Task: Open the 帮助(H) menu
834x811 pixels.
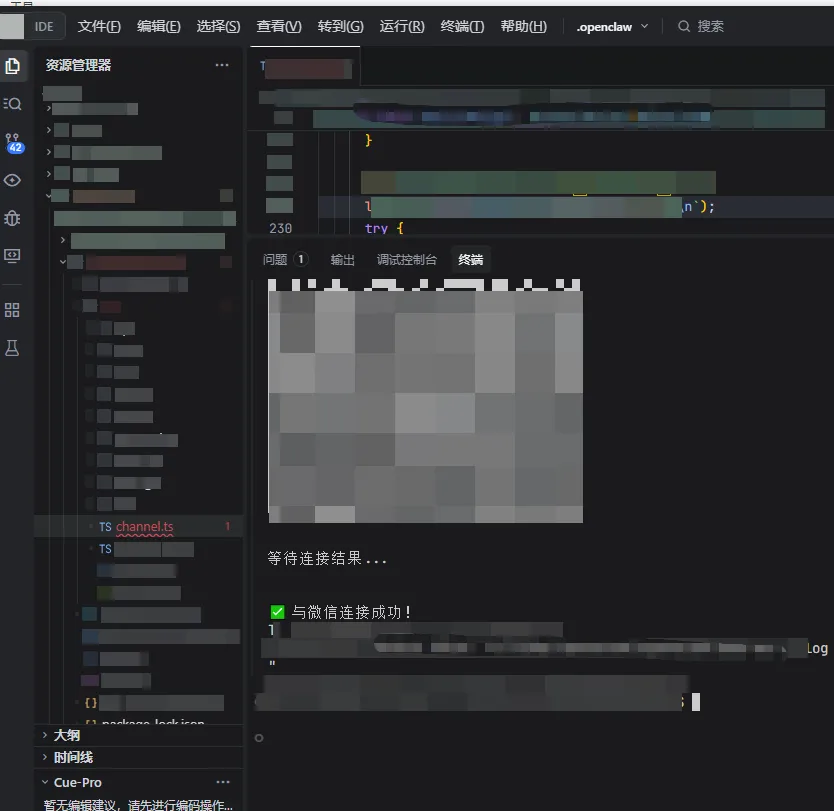Action: (x=523, y=26)
